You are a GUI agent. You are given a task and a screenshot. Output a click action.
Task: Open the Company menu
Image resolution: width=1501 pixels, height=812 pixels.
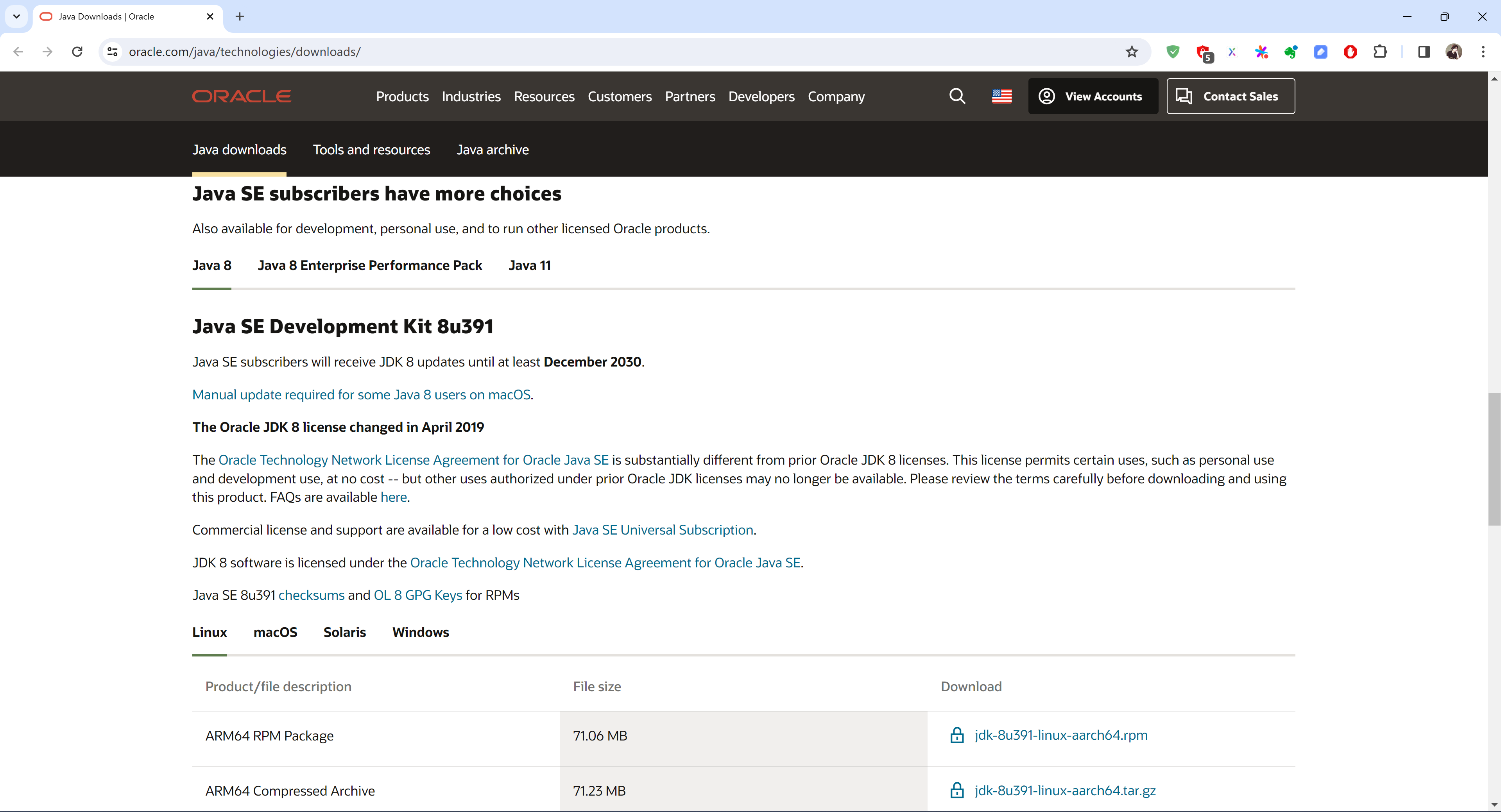[x=836, y=97]
